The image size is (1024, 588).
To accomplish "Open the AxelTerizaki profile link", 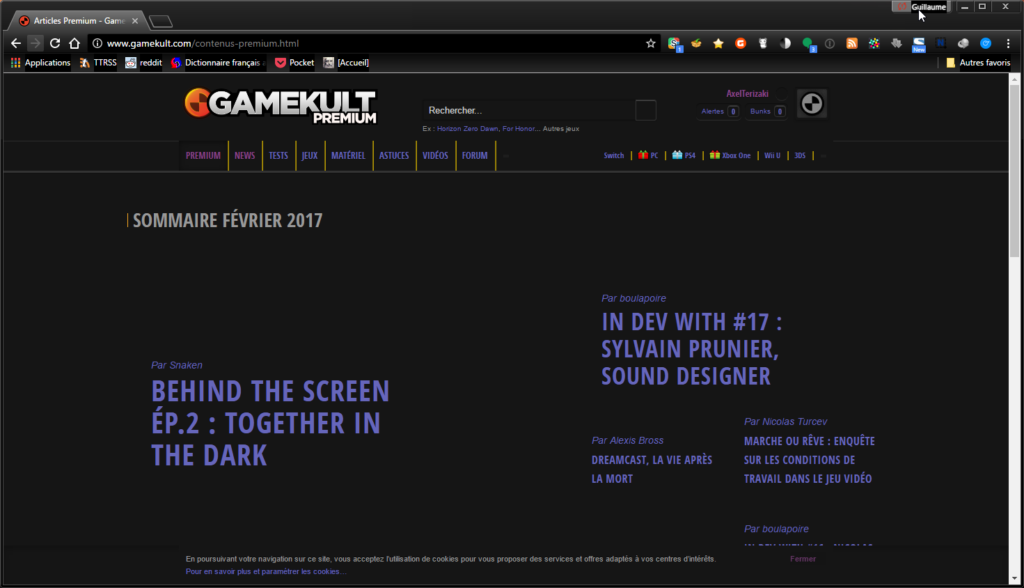I will click(x=747, y=94).
